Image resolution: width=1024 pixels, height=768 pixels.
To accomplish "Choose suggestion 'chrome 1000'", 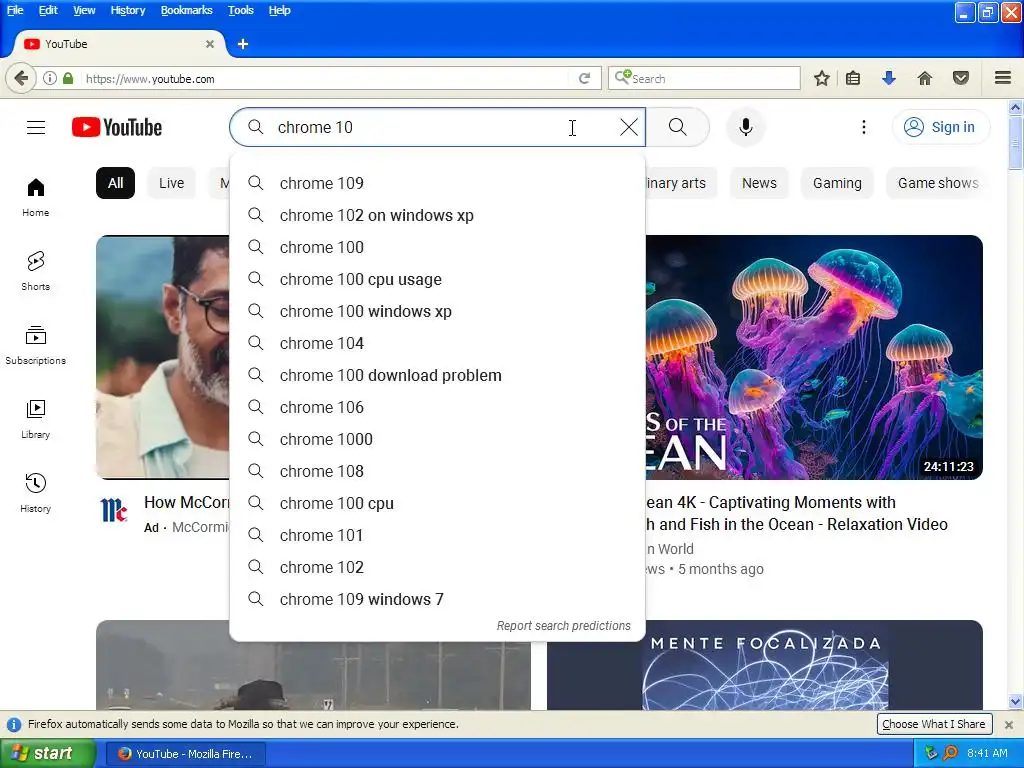I will click(438, 439).
